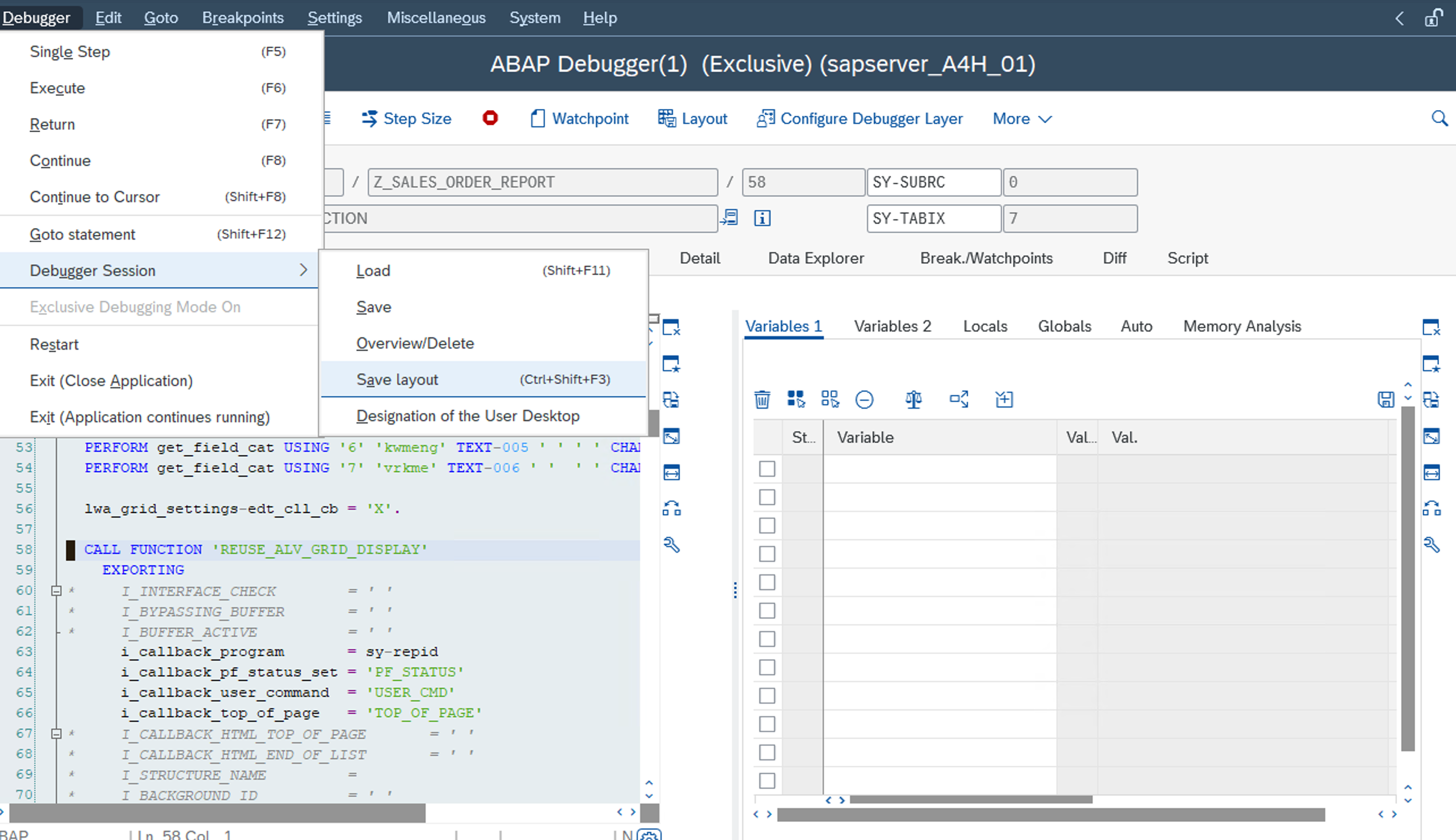Click the maximize horizontally icon in left strip
Image resolution: width=1456 pixels, height=840 pixels.
[x=671, y=472]
